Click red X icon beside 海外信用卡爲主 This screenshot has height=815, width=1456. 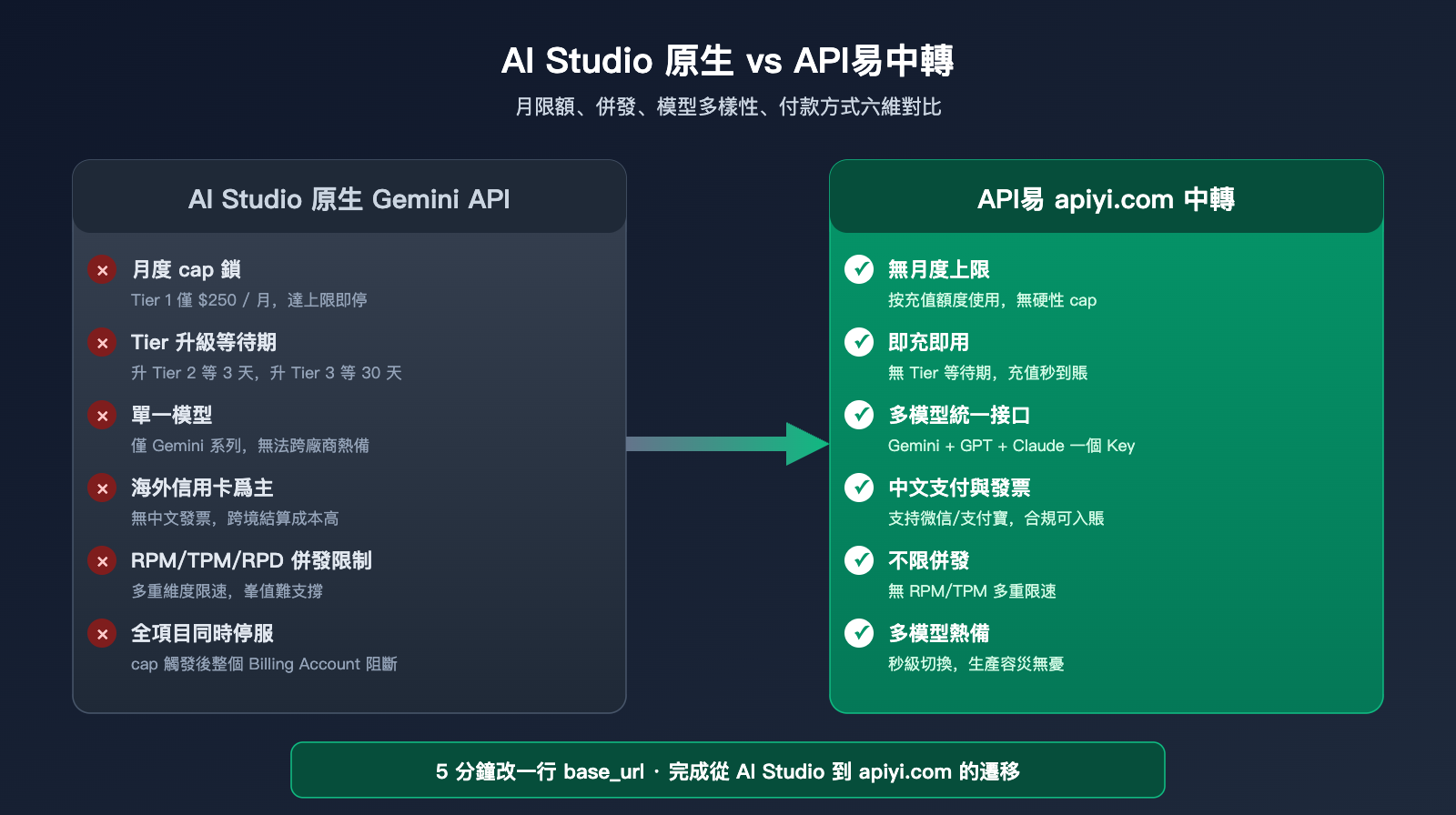(102, 488)
